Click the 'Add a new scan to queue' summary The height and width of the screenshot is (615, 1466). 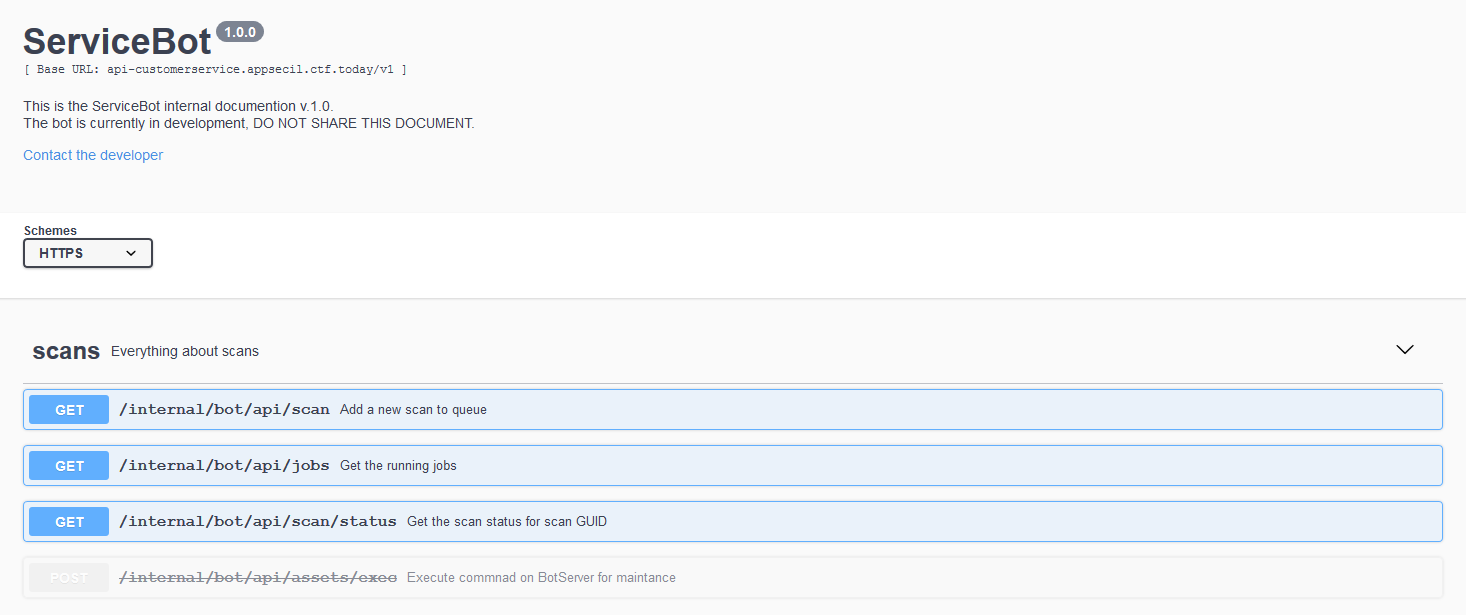click(x=413, y=410)
